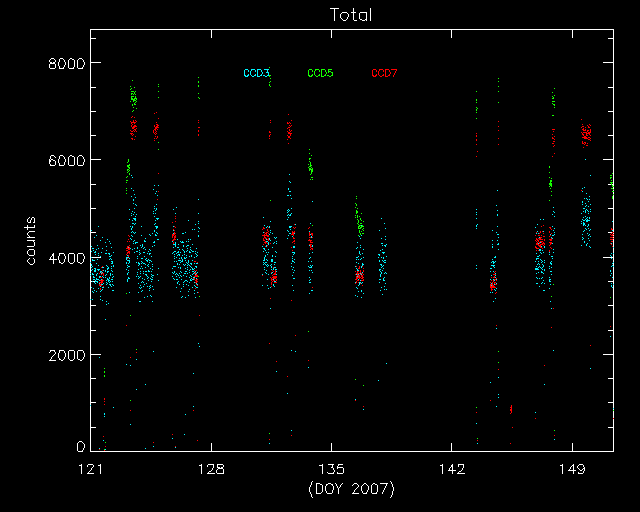Click x-axis tick value 149

[572, 469]
